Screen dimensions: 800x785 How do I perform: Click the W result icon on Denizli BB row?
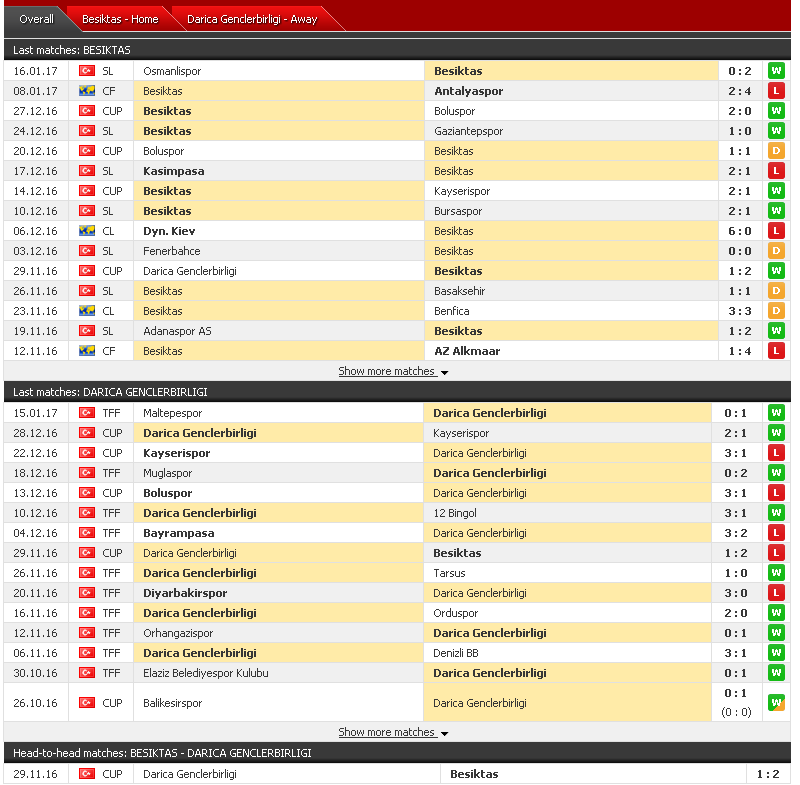click(776, 653)
